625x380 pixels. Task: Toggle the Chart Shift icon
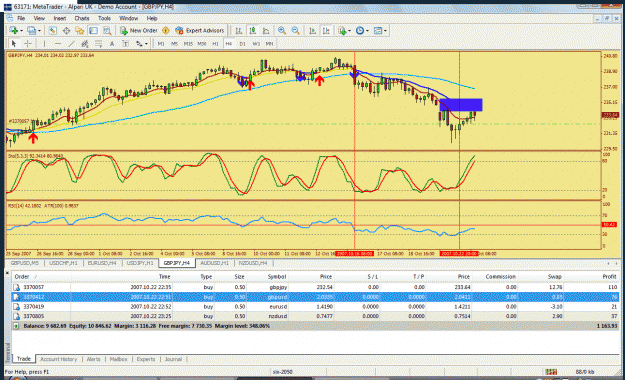326,30
